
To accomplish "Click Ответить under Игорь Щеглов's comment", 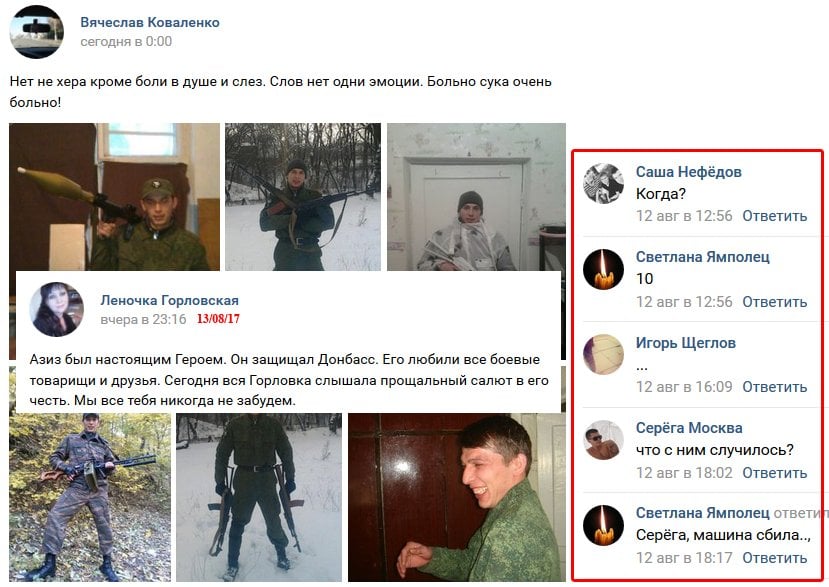I will (x=775, y=387).
